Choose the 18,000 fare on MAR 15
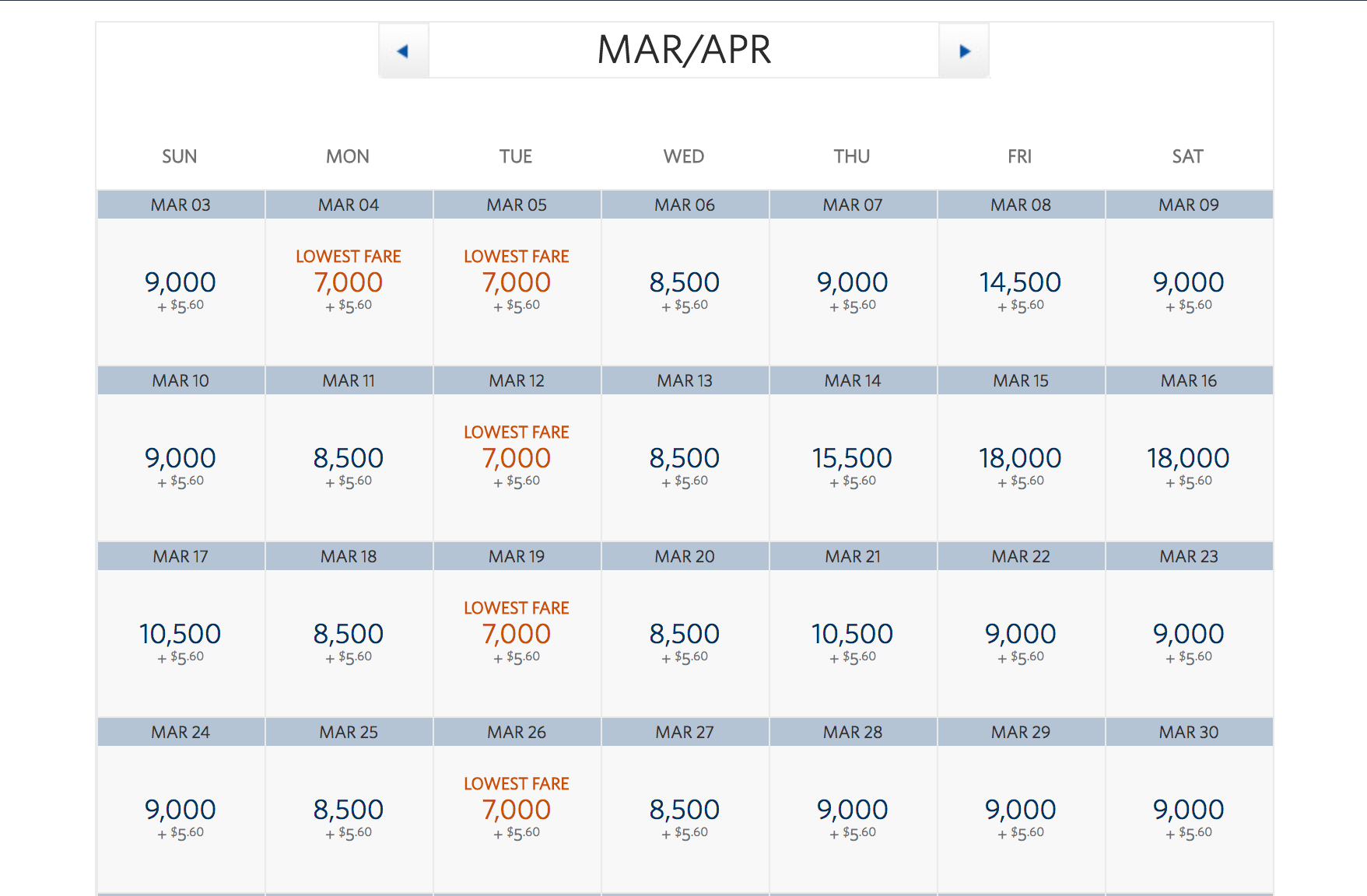The image size is (1367, 896). pyautogui.click(x=1020, y=459)
